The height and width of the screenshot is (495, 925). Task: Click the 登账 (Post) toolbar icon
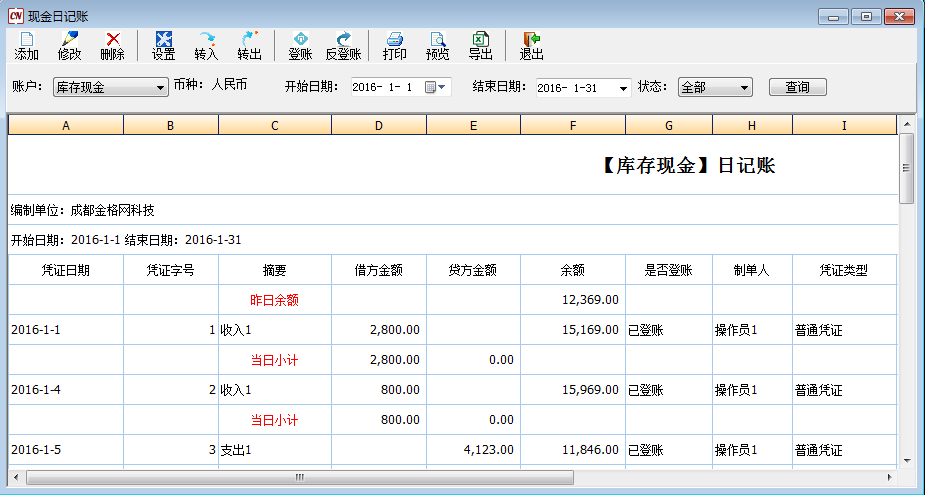tap(299, 45)
